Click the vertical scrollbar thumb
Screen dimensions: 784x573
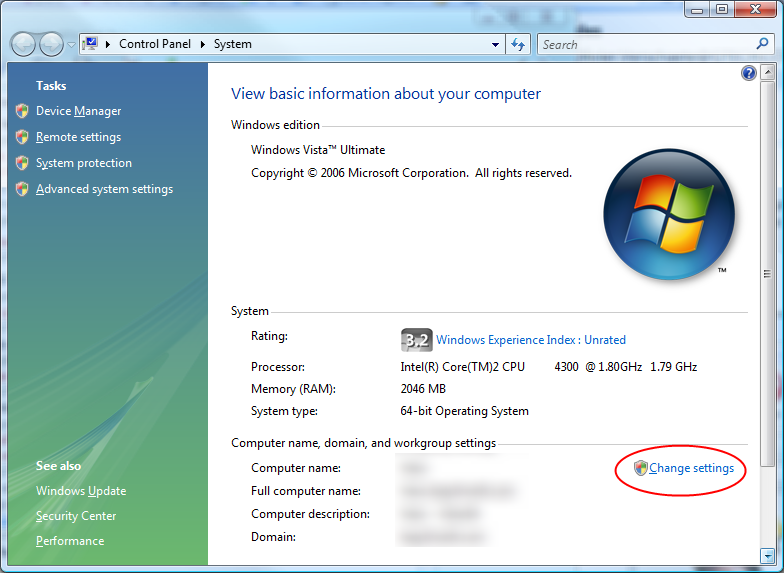click(x=767, y=274)
